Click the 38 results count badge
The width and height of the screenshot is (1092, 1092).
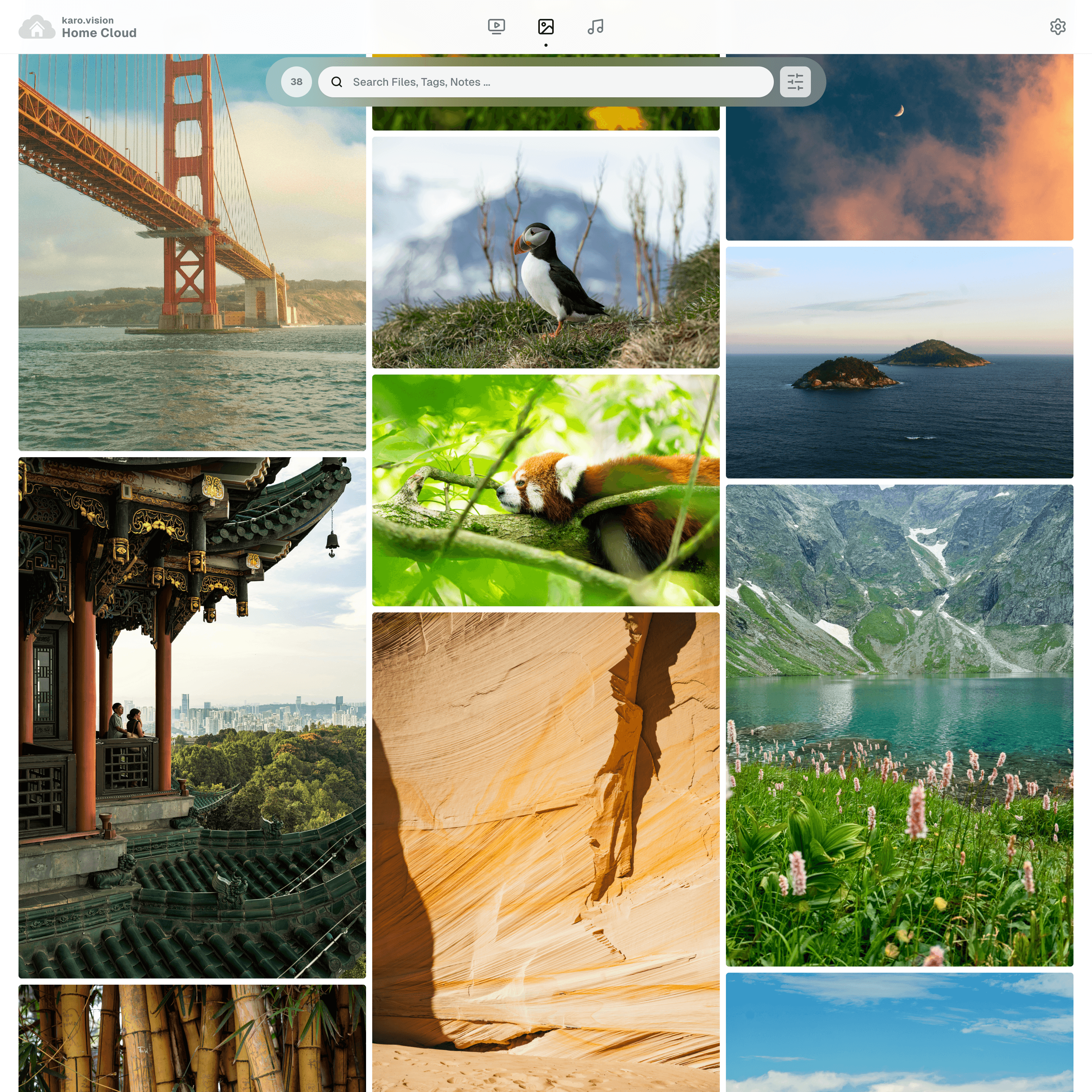(296, 81)
